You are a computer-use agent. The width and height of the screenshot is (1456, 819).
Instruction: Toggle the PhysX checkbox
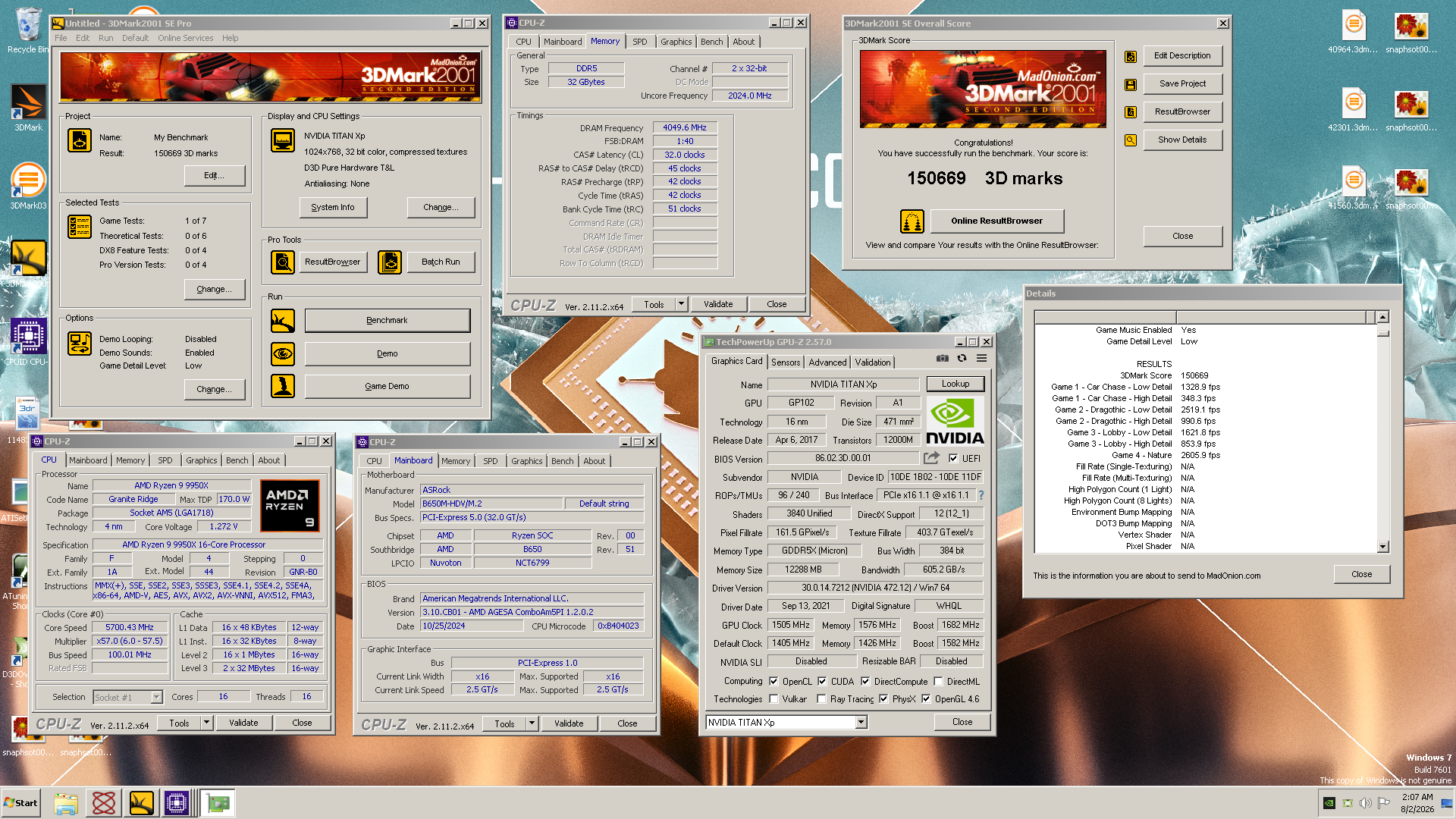[883, 698]
